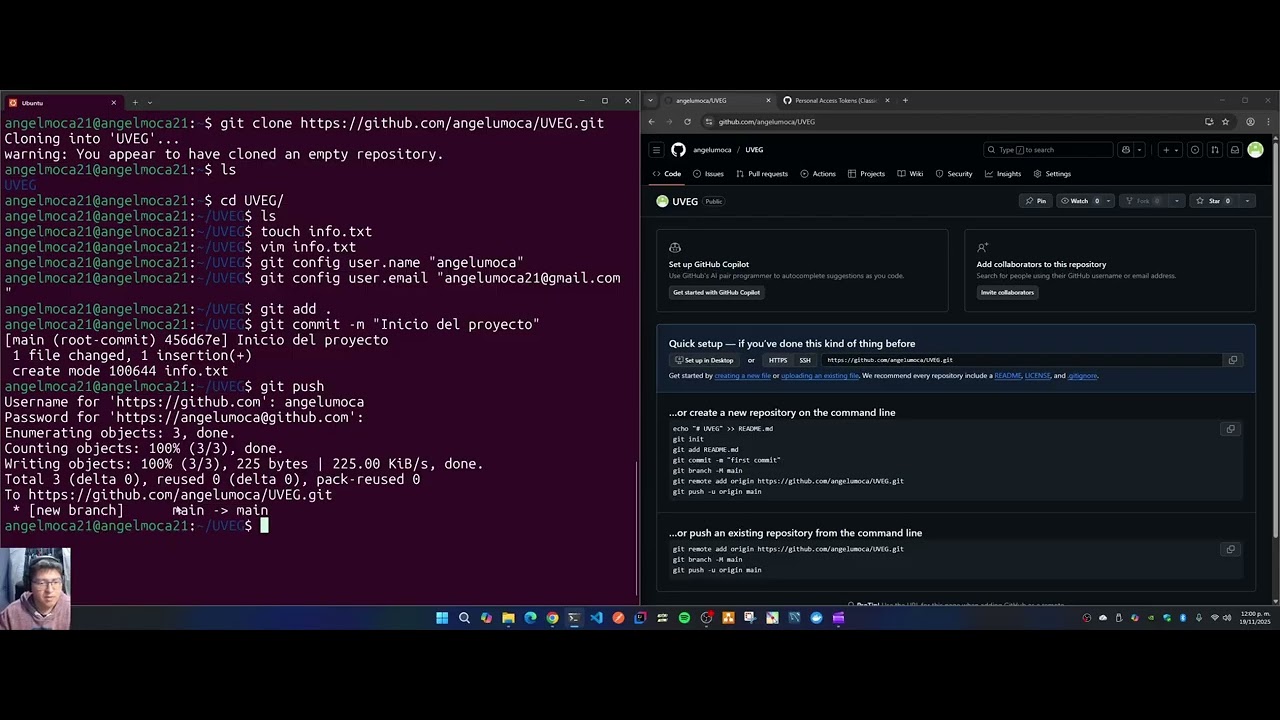Click Set up in Desktop button

pyautogui.click(x=704, y=360)
